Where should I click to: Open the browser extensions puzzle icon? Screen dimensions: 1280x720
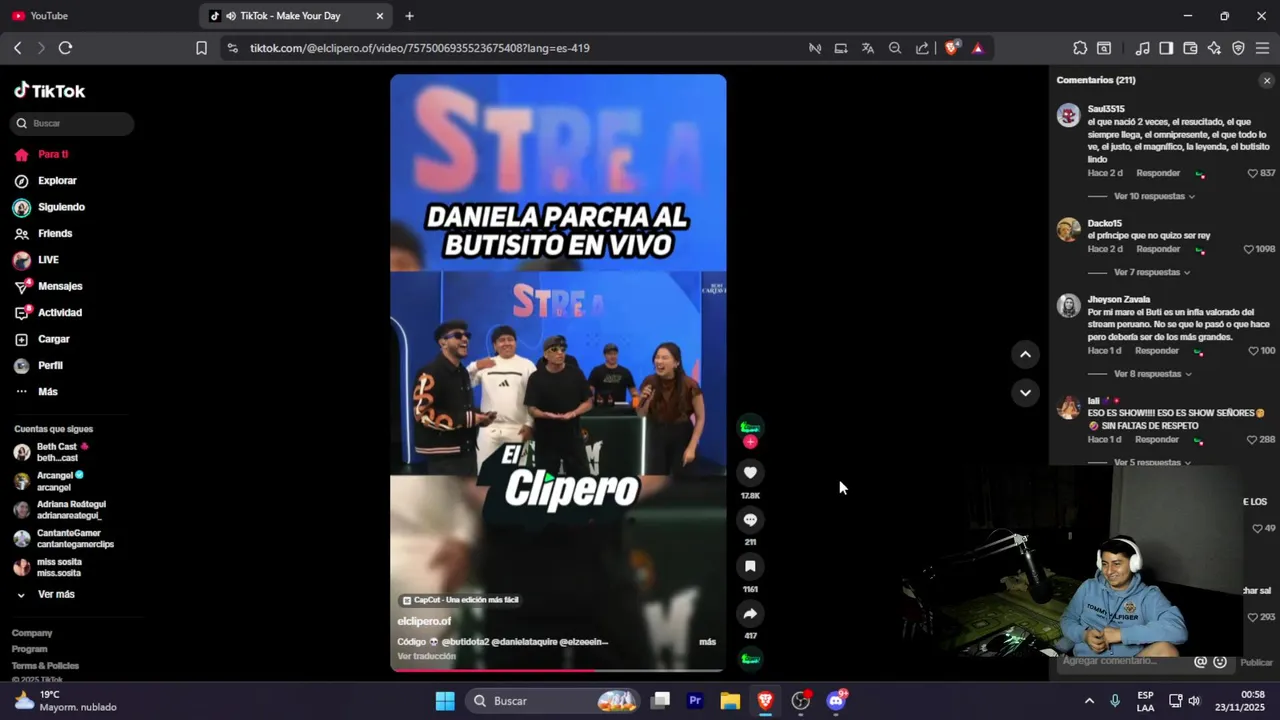click(1080, 48)
